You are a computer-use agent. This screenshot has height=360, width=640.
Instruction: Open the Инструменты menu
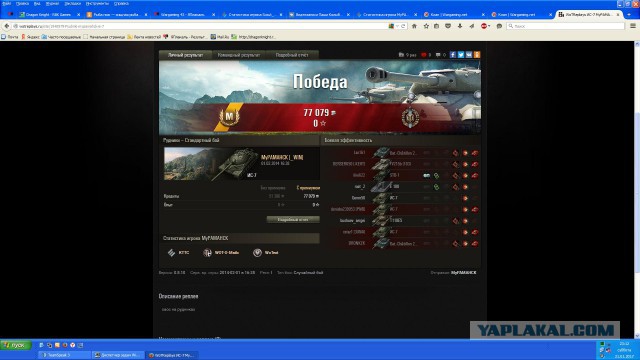tap(97, 3)
